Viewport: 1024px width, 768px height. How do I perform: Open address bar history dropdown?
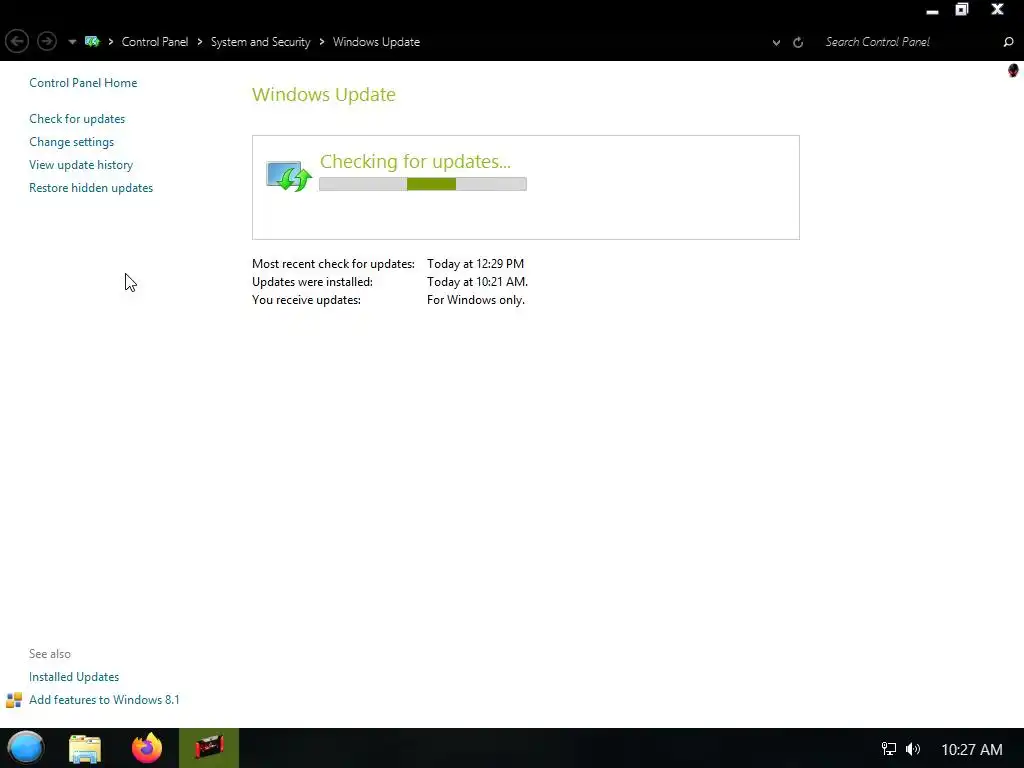coord(776,42)
